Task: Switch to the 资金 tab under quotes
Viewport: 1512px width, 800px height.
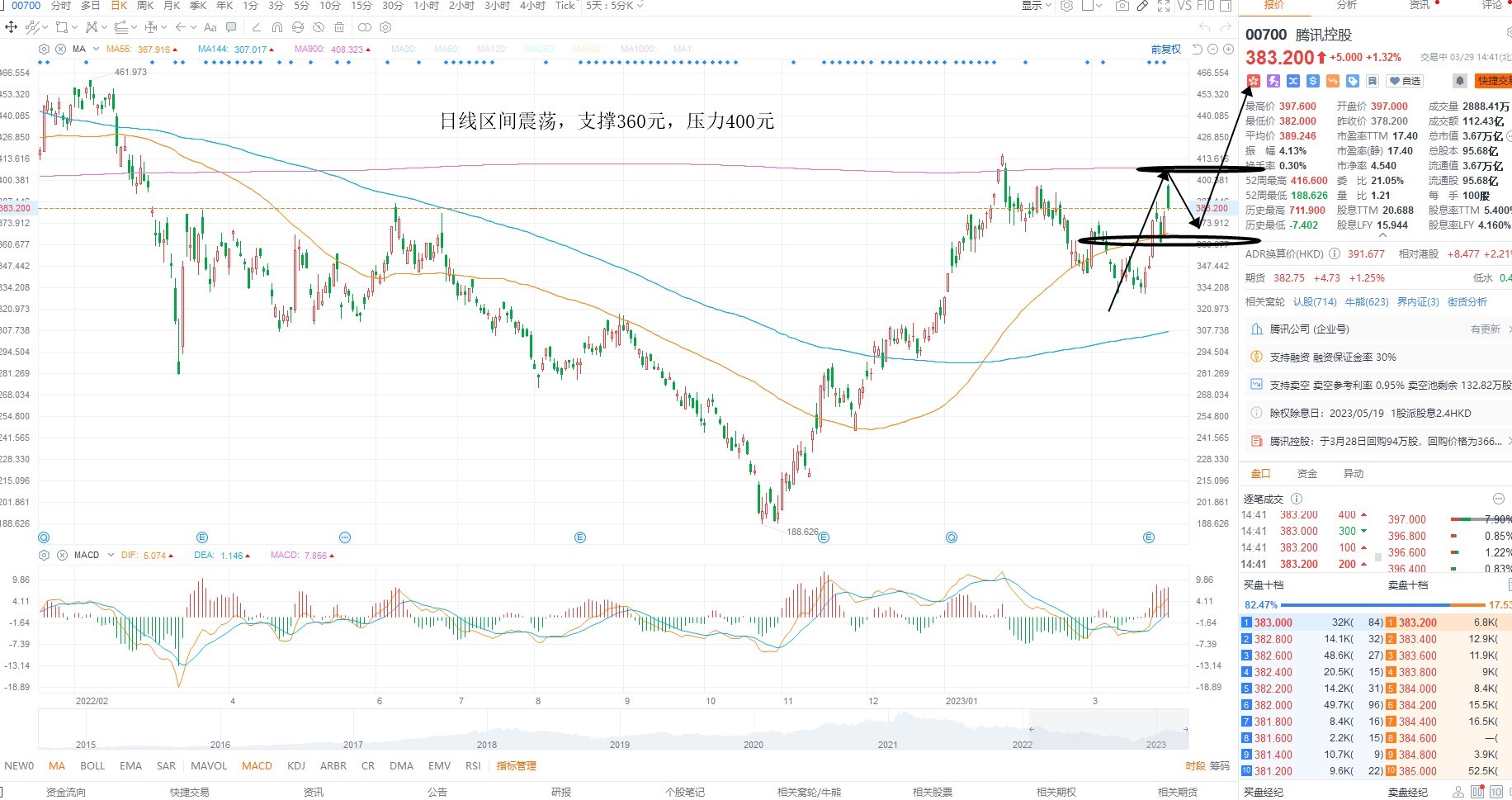Action: [1307, 474]
